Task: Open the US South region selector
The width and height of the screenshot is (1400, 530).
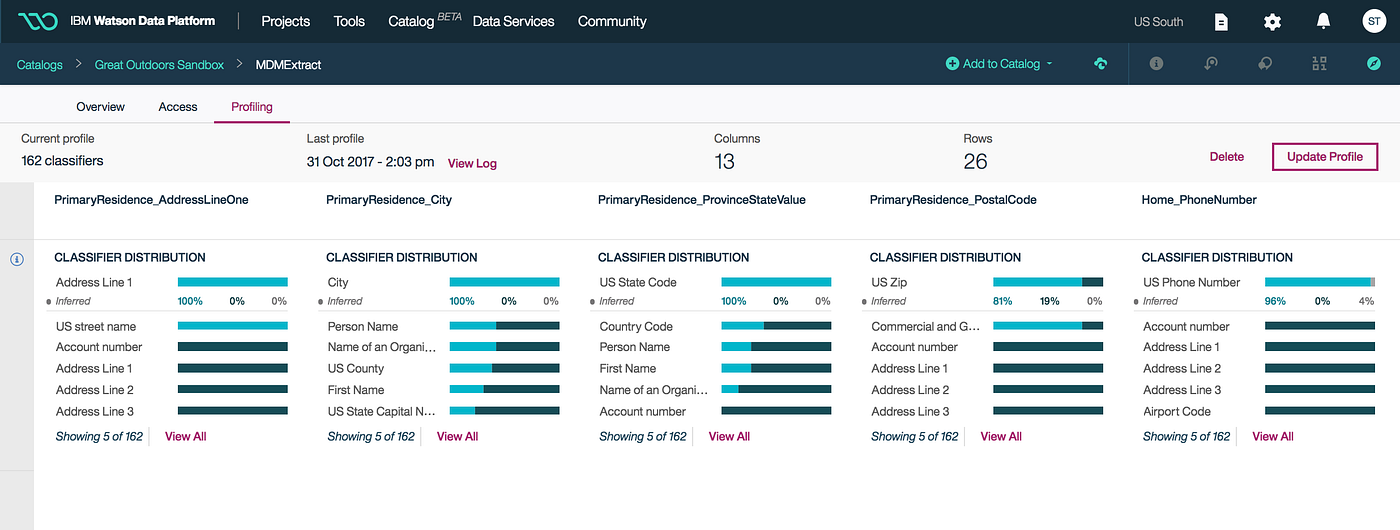Action: [x=1158, y=22]
